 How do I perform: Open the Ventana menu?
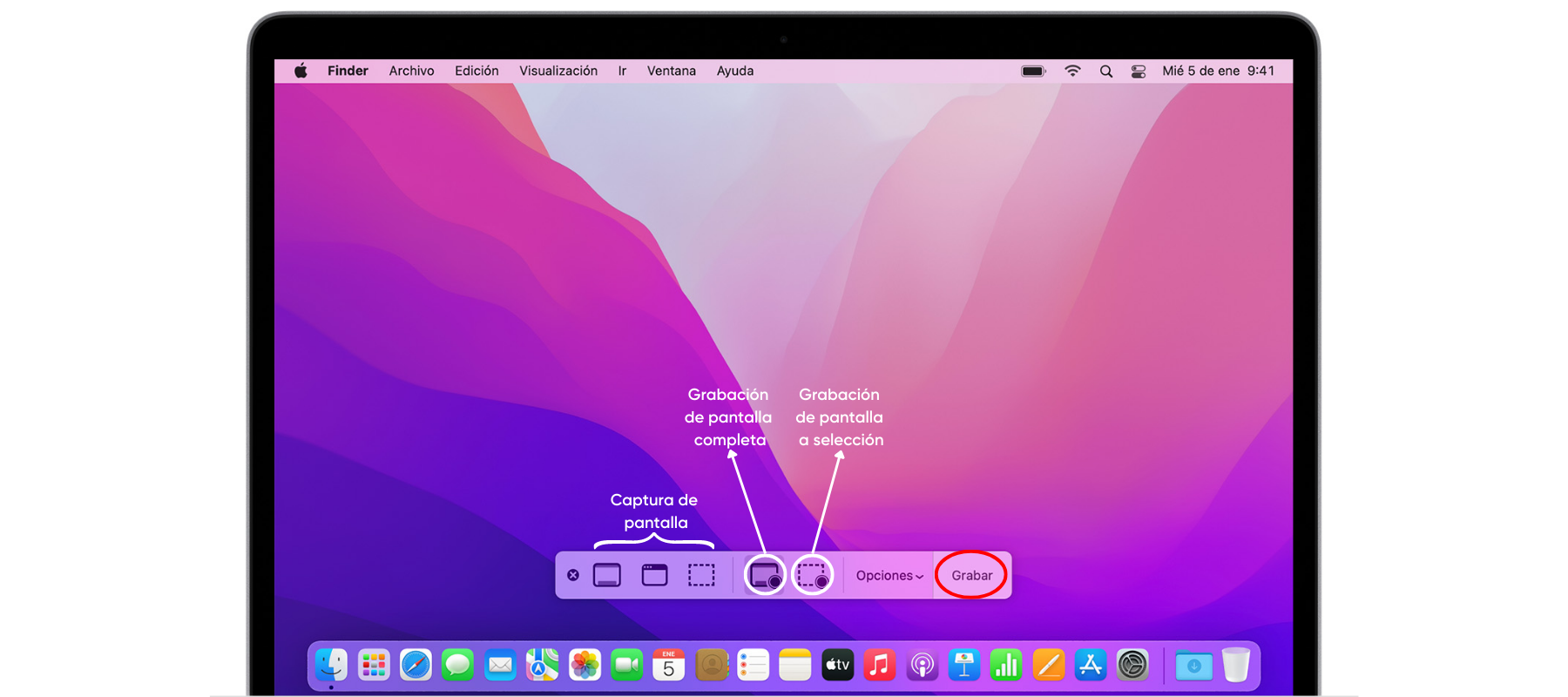[671, 71]
